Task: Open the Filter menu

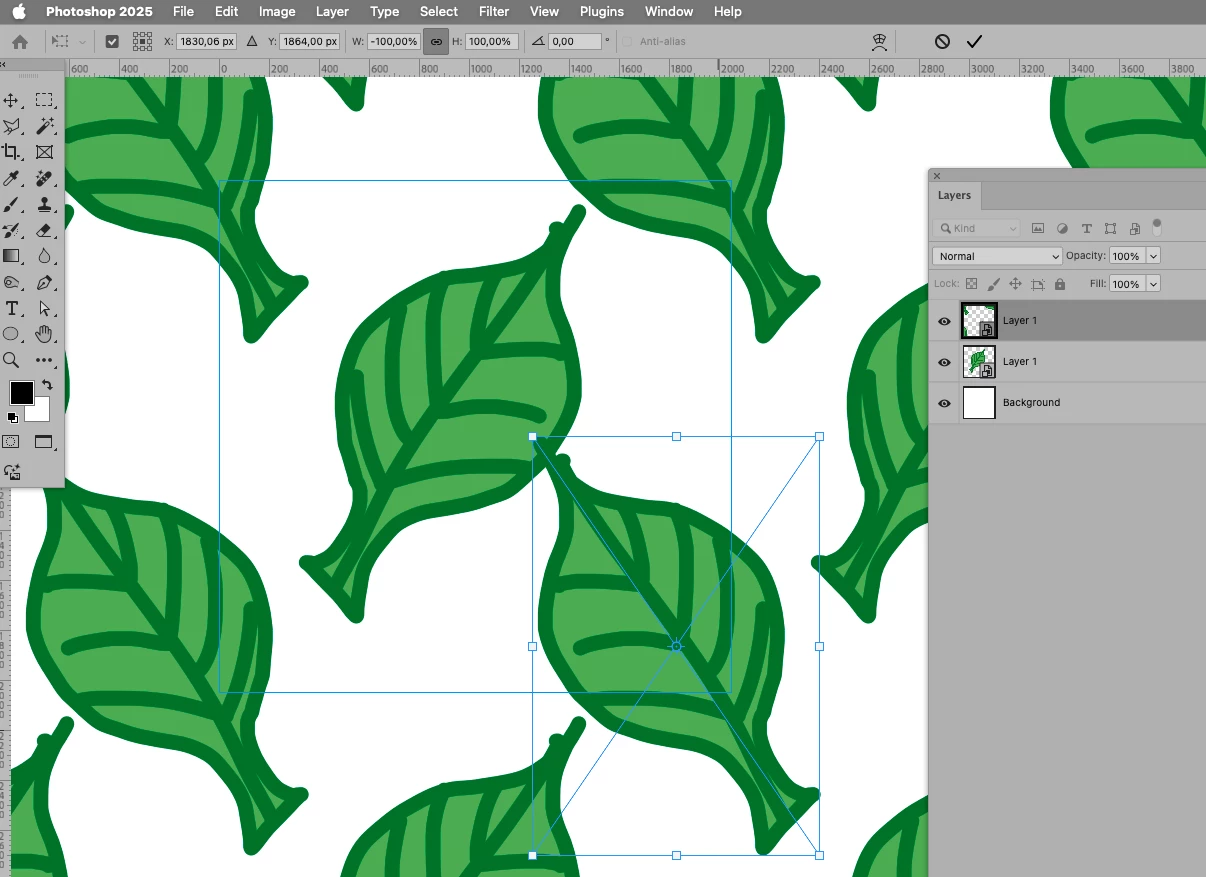Action: pos(494,11)
